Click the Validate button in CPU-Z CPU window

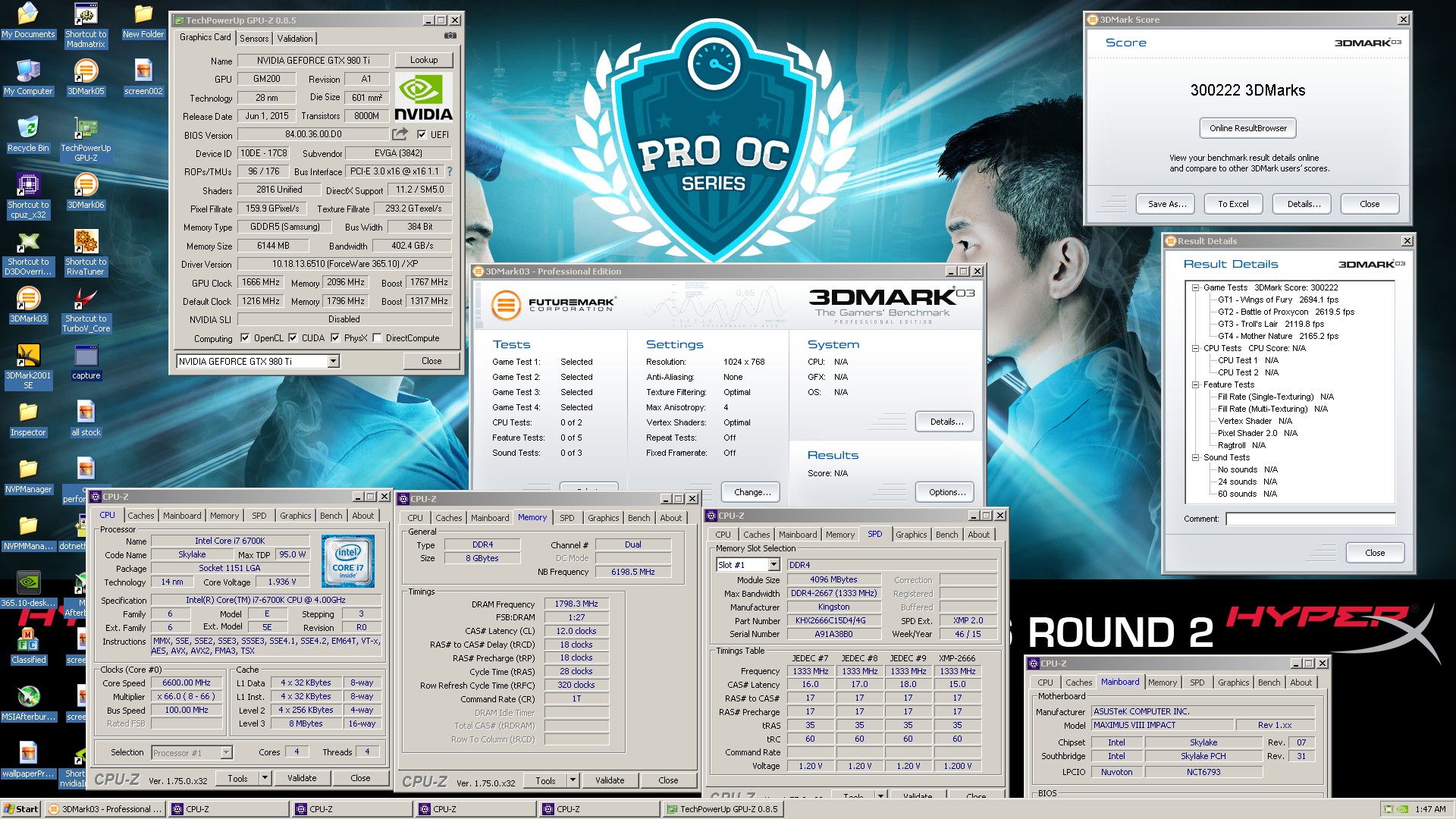click(302, 778)
